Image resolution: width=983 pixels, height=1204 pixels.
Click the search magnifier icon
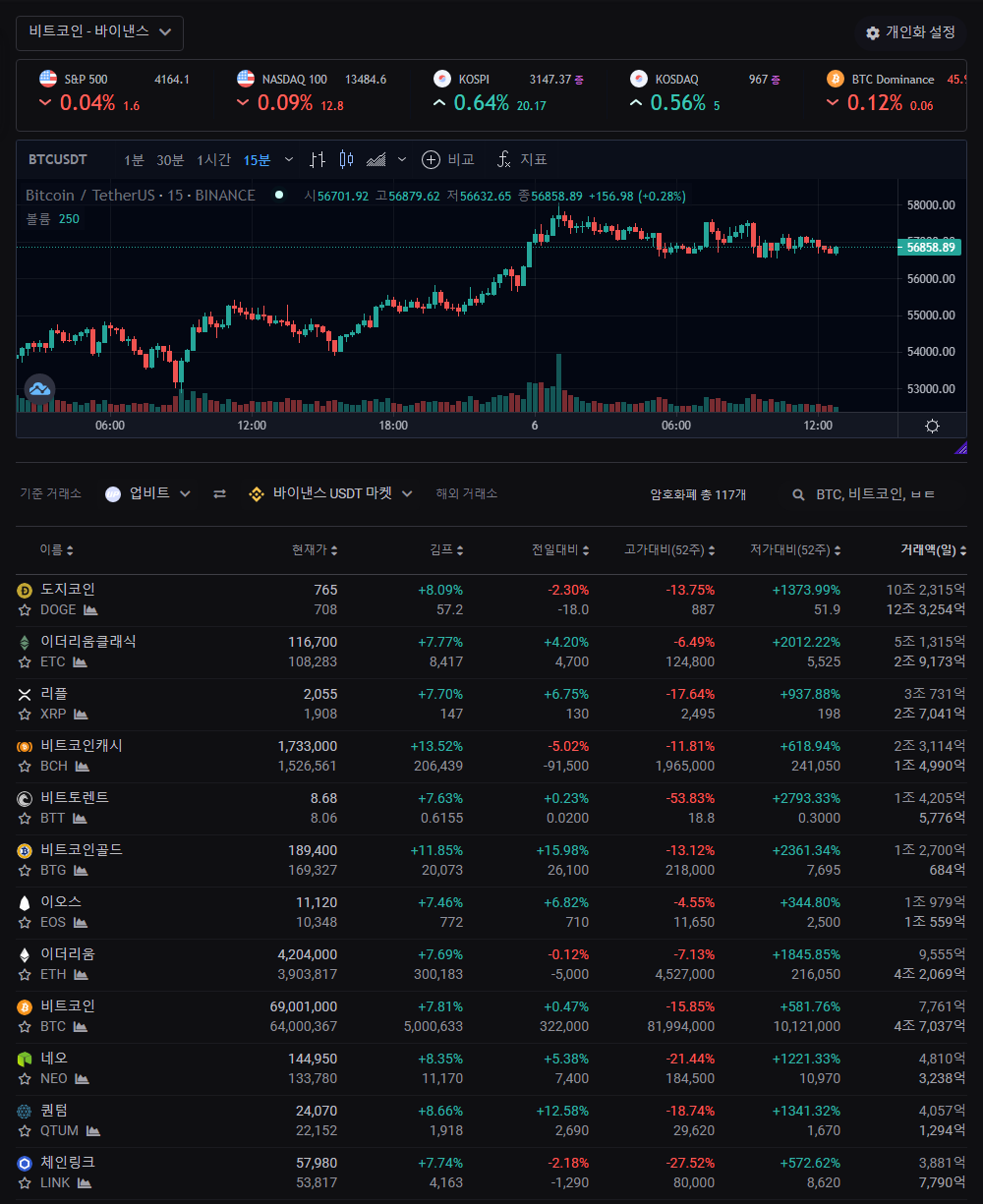[x=799, y=494]
